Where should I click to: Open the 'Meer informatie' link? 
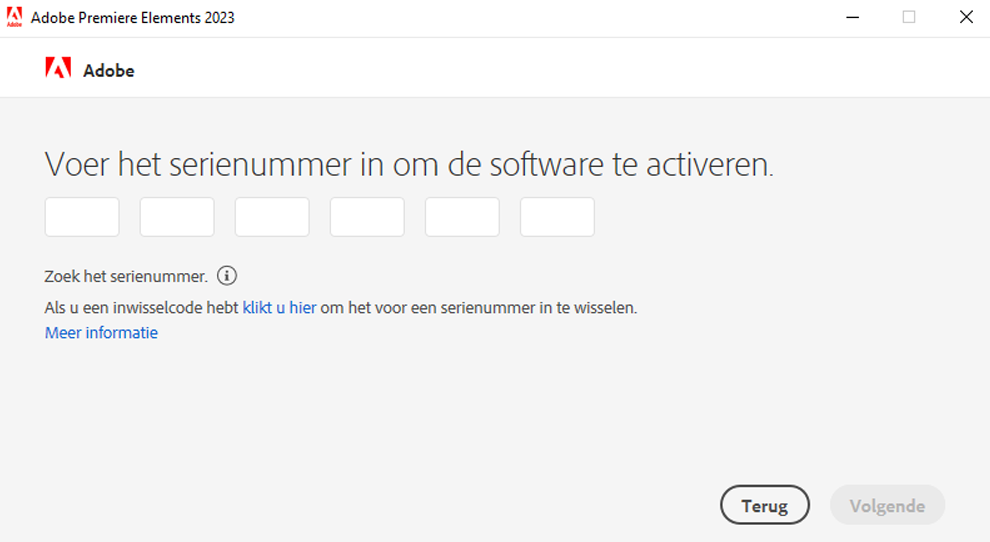[x=101, y=333]
